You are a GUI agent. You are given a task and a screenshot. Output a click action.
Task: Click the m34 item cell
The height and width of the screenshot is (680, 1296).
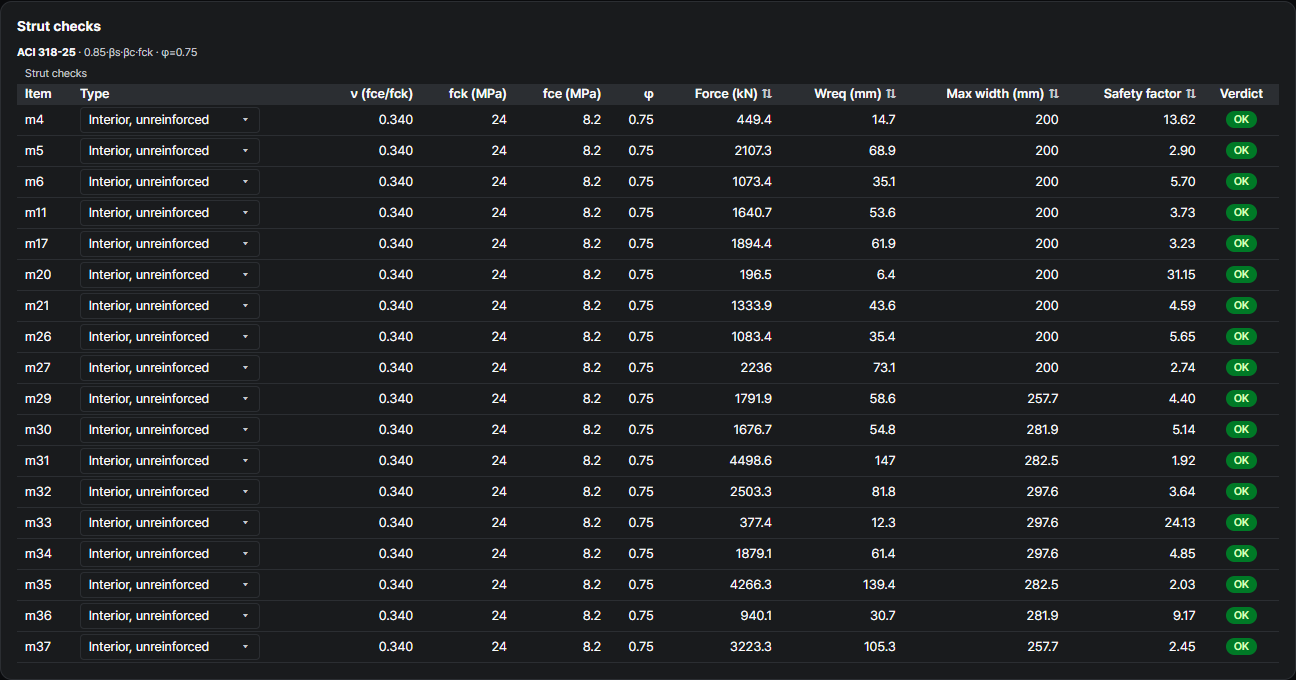38,554
